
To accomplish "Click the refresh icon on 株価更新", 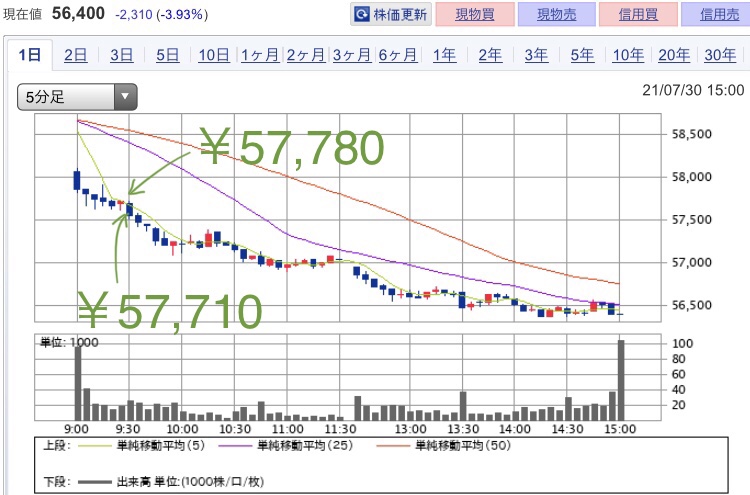I will point(362,14).
